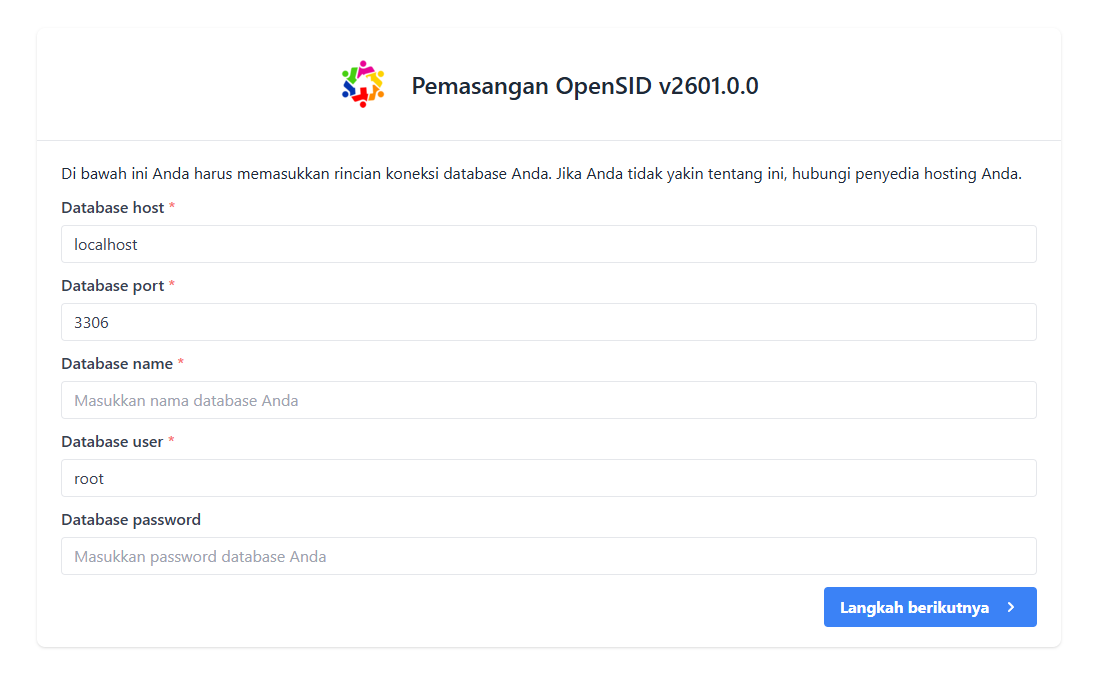Click the red asterisk beside Database port
Image resolution: width=1112 pixels, height=681 pixels.
[172, 285]
